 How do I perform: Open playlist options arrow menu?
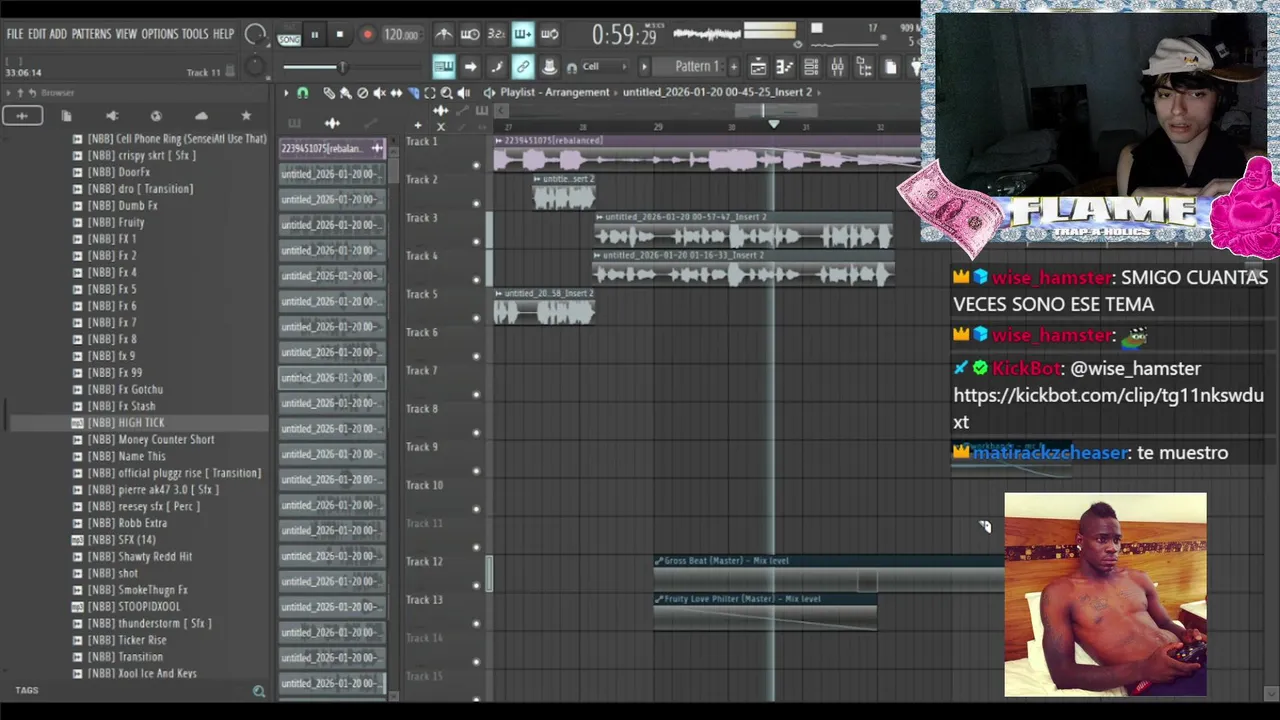point(286,93)
